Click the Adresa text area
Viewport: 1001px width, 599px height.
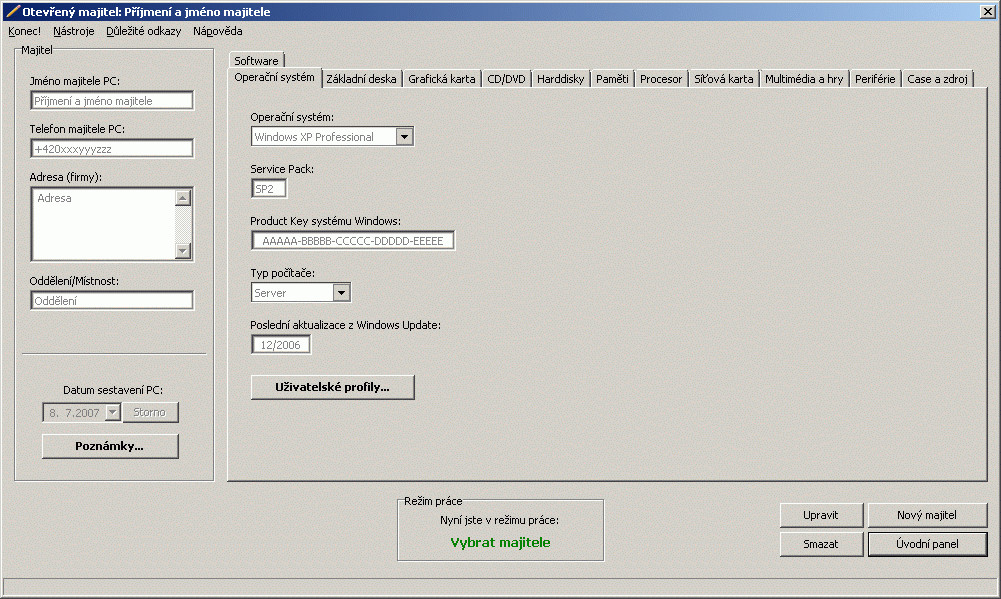point(103,224)
